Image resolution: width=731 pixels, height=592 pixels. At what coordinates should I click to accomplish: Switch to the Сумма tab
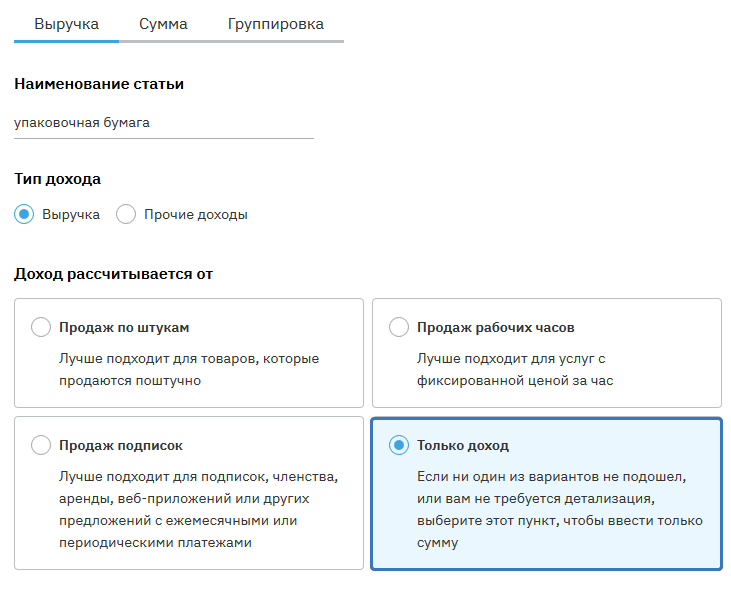[x=163, y=24]
